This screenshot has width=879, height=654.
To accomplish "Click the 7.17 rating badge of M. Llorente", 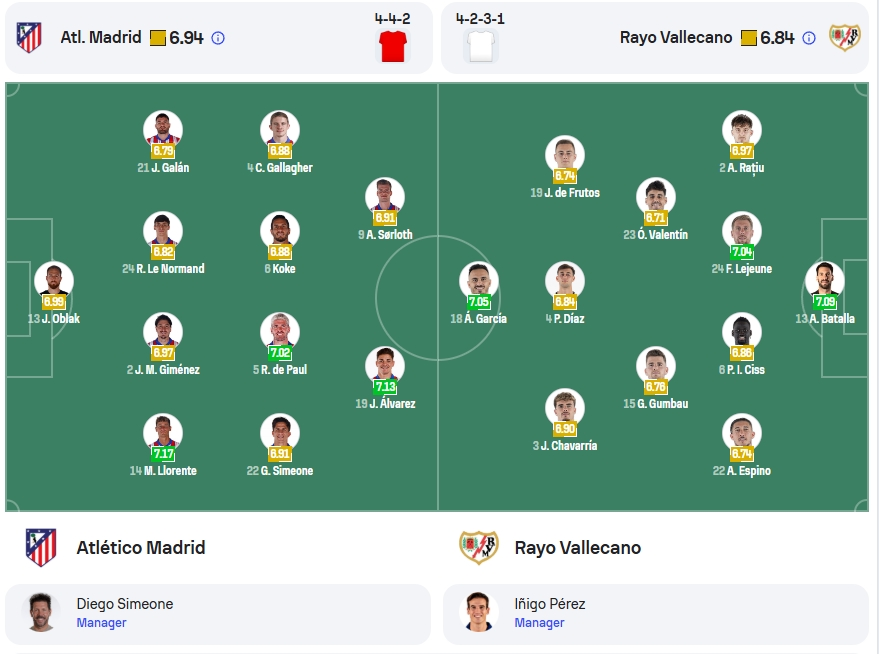I will (x=163, y=453).
